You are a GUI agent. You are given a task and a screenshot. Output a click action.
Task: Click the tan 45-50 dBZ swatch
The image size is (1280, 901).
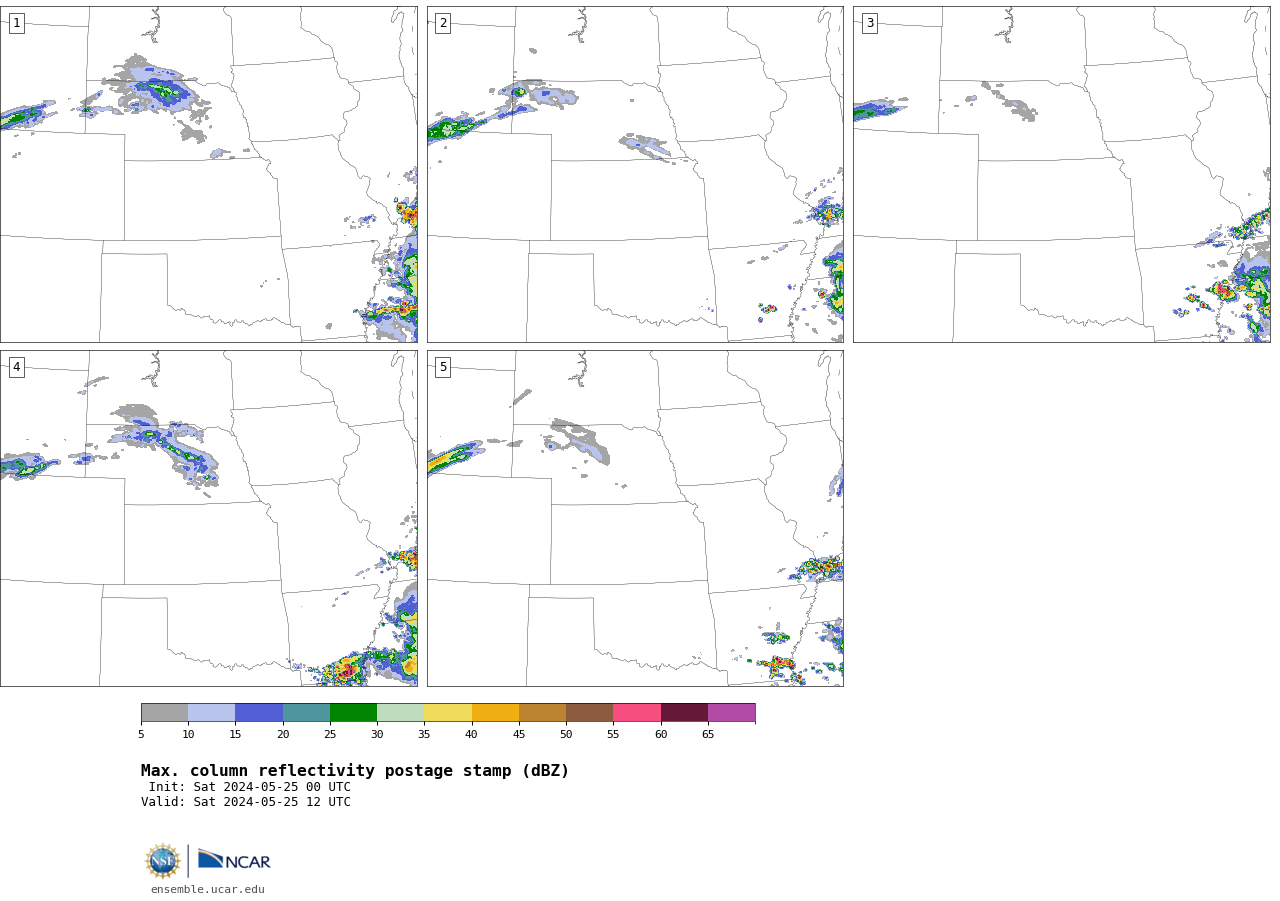click(542, 712)
